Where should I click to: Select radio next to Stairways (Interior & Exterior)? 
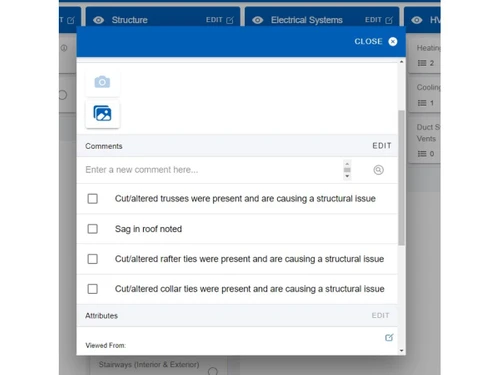coord(213,371)
